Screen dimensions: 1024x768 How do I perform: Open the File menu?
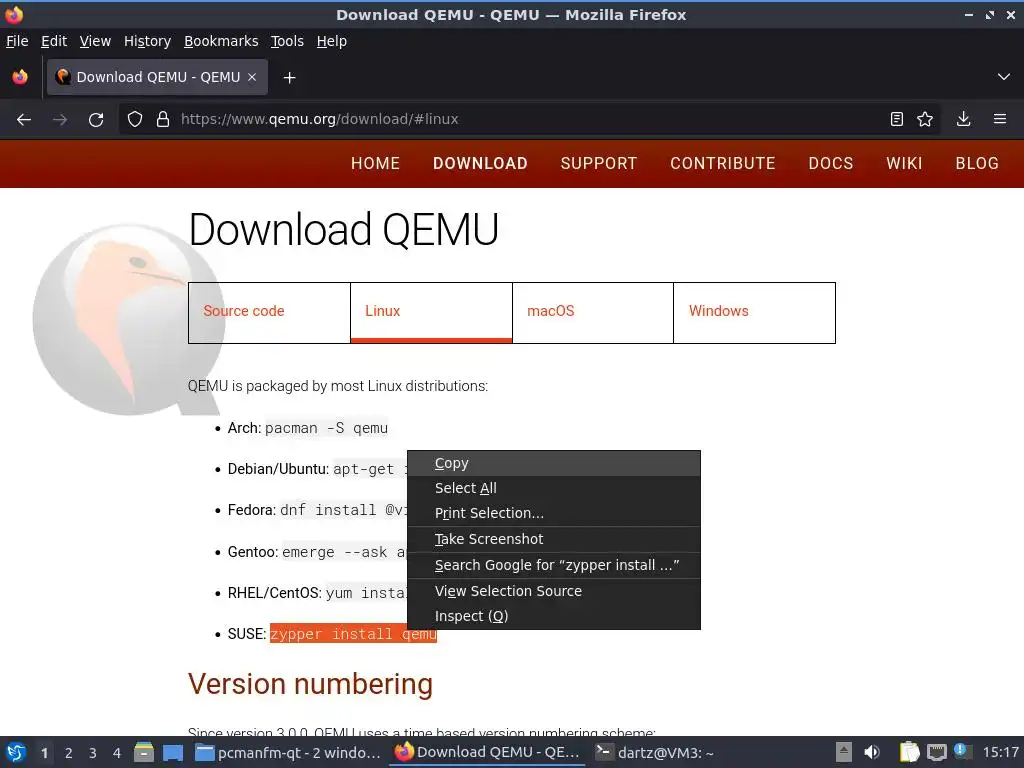pos(17,41)
